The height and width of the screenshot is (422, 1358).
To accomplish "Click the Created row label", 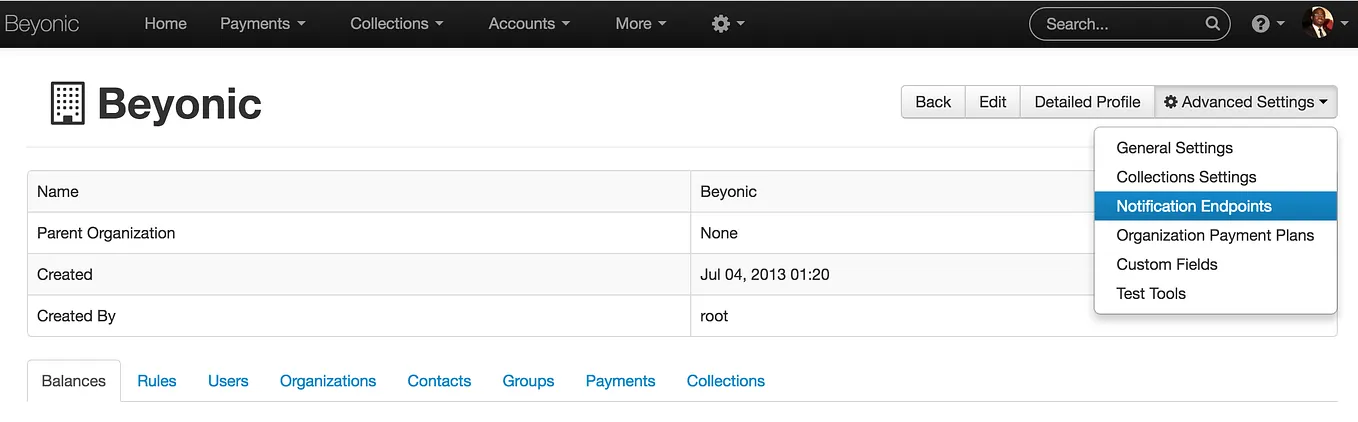I will tap(65, 274).
